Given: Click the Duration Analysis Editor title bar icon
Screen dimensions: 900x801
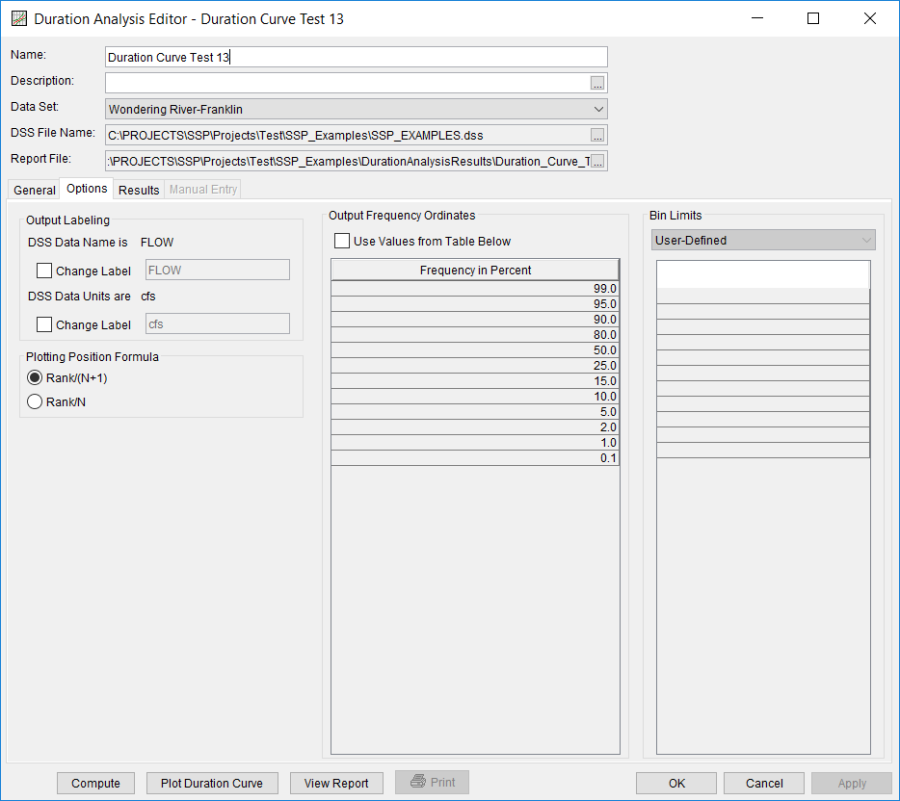Looking at the screenshot, I should point(19,18).
